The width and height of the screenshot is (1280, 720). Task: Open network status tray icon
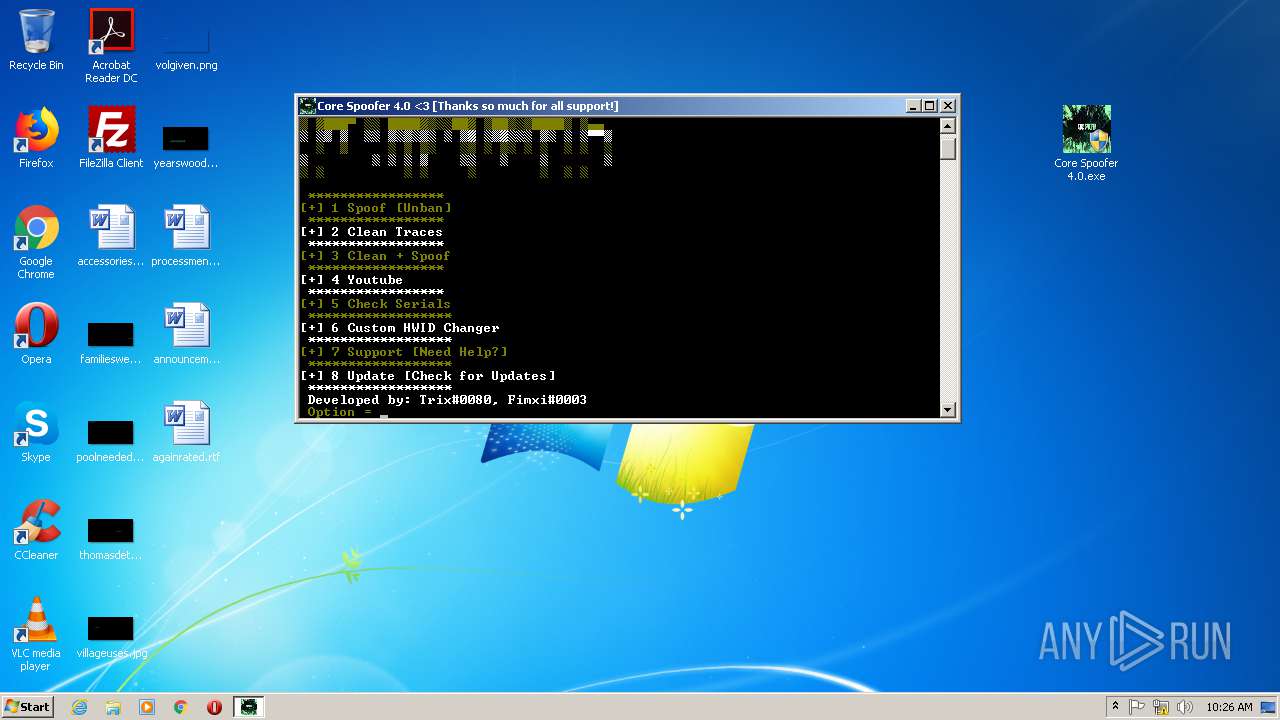[x=1161, y=707]
